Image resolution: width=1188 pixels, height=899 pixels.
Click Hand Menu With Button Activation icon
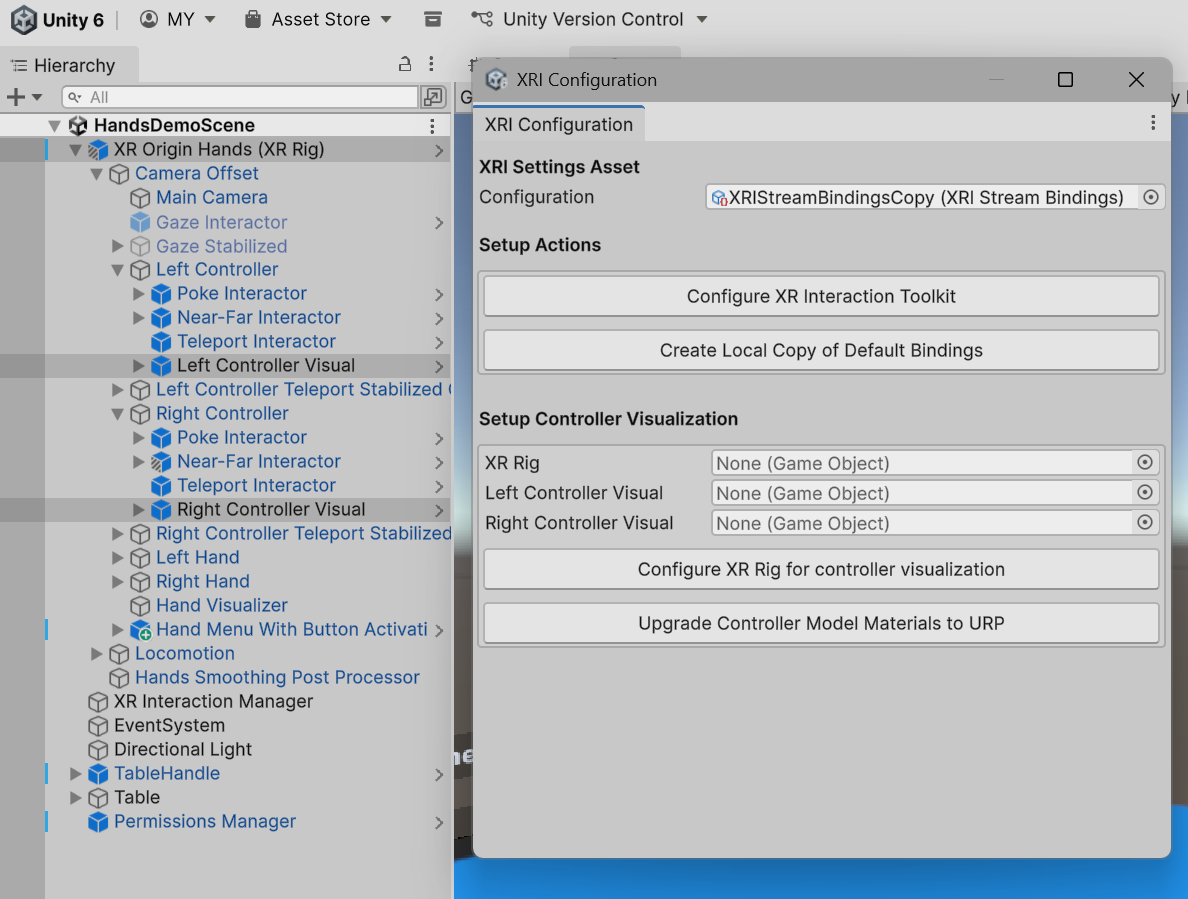click(x=141, y=630)
